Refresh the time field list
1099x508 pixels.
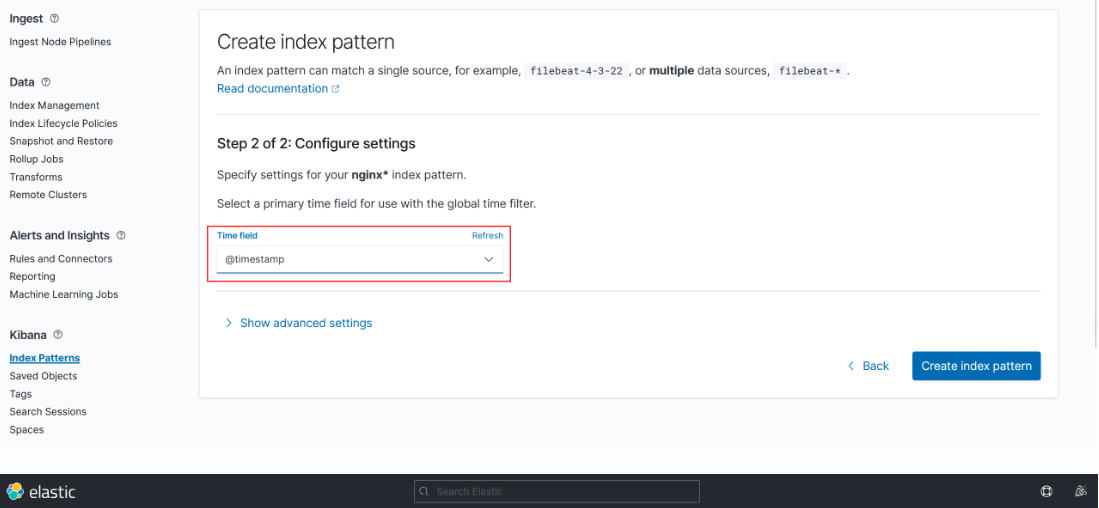click(x=487, y=236)
